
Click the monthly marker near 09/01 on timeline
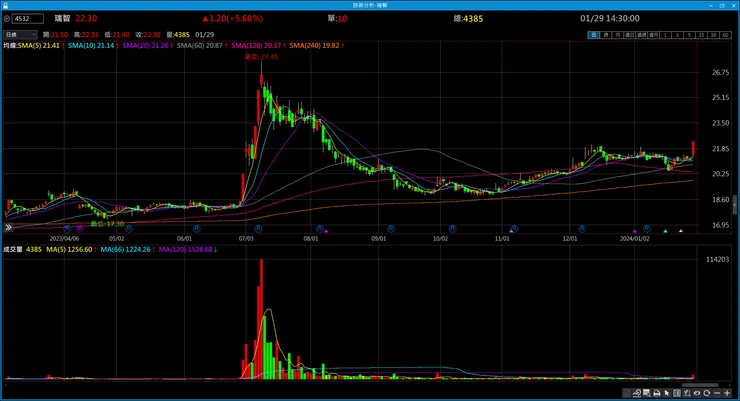click(x=391, y=229)
